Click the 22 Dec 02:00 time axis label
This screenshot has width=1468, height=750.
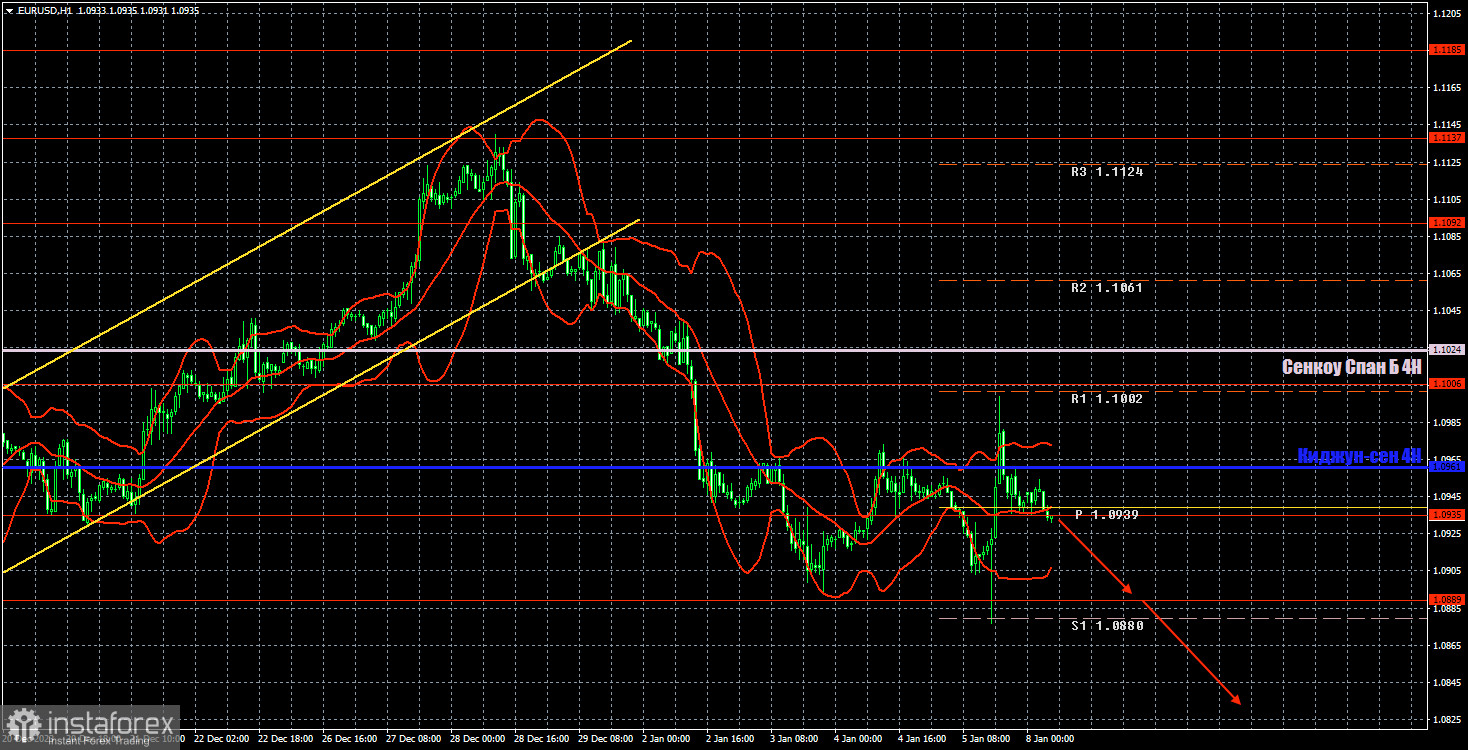(220, 739)
